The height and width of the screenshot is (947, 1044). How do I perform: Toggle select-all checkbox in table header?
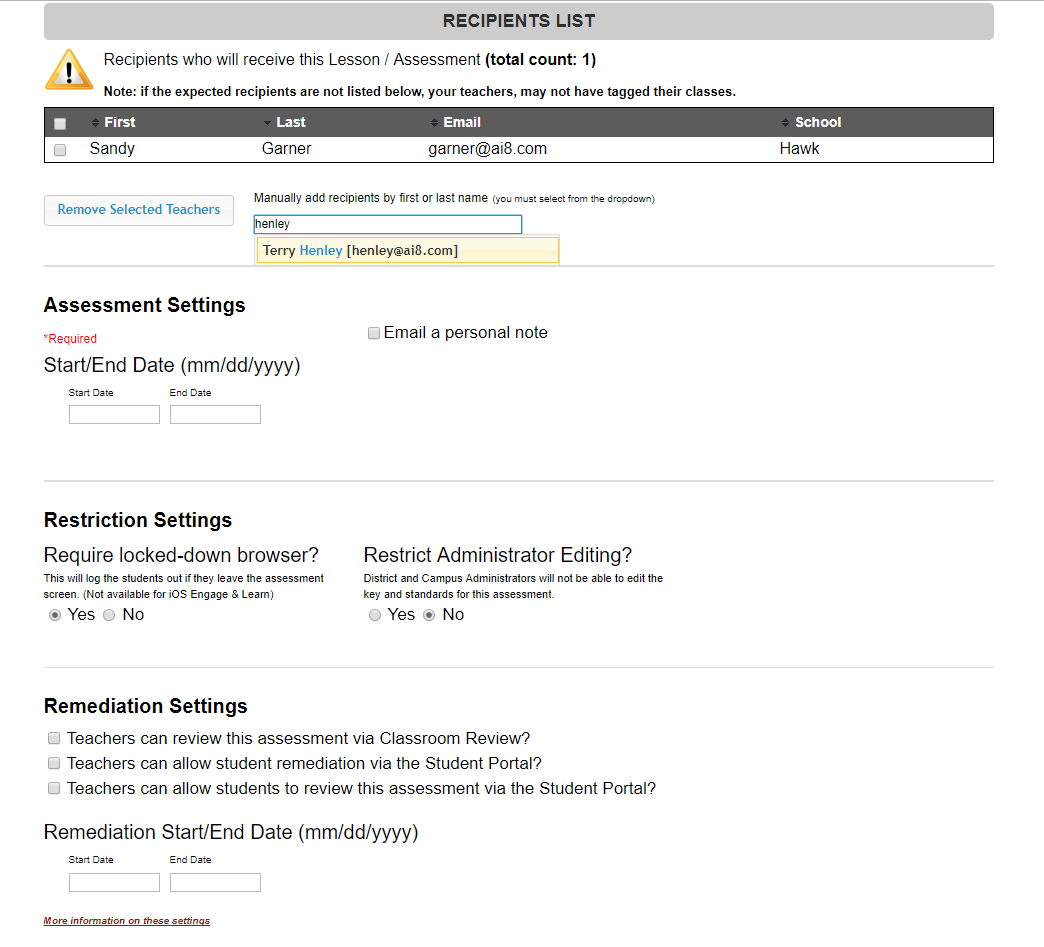(x=60, y=124)
